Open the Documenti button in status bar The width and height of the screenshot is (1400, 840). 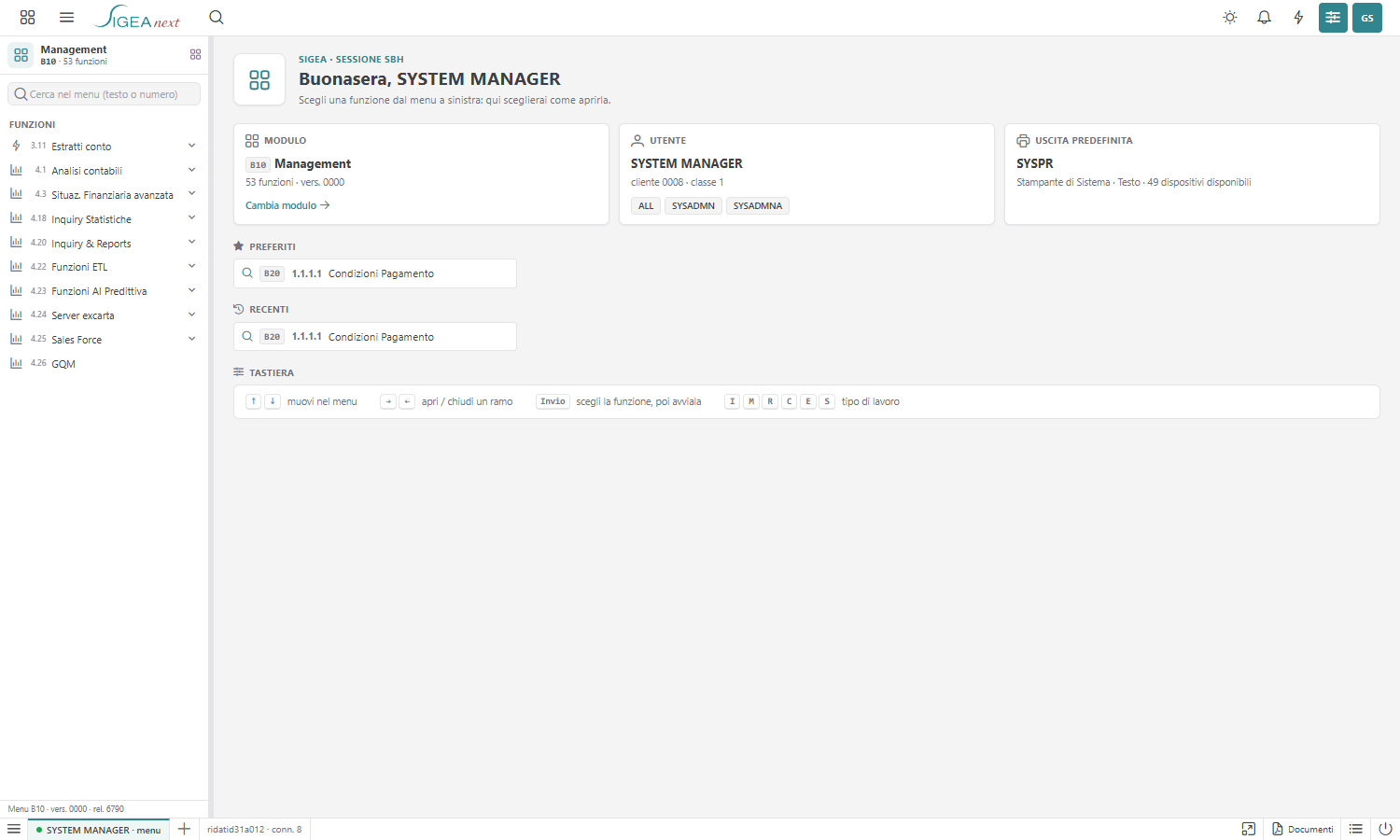tap(1303, 829)
